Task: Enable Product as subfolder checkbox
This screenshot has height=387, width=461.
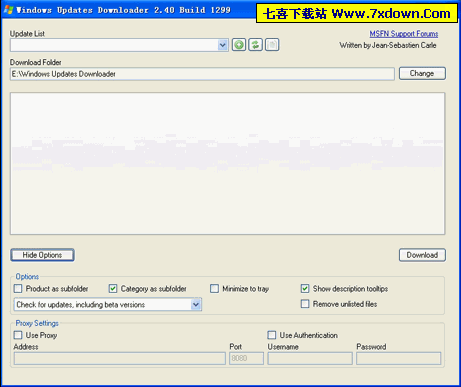Action: pyautogui.click(x=18, y=288)
